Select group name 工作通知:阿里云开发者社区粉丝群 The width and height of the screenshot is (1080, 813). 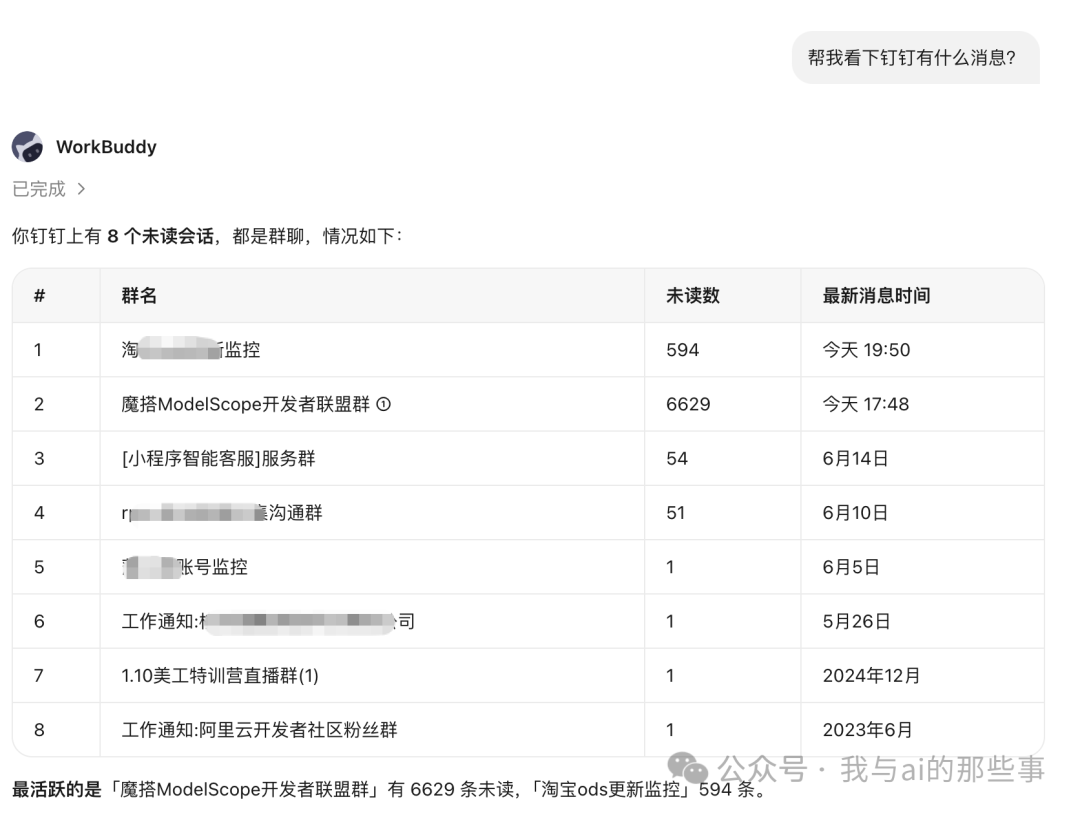click(x=260, y=730)
